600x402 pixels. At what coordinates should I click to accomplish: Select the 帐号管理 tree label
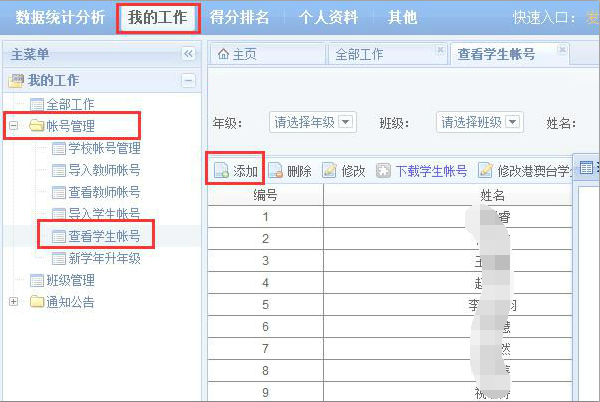click(x=70, y=125)
